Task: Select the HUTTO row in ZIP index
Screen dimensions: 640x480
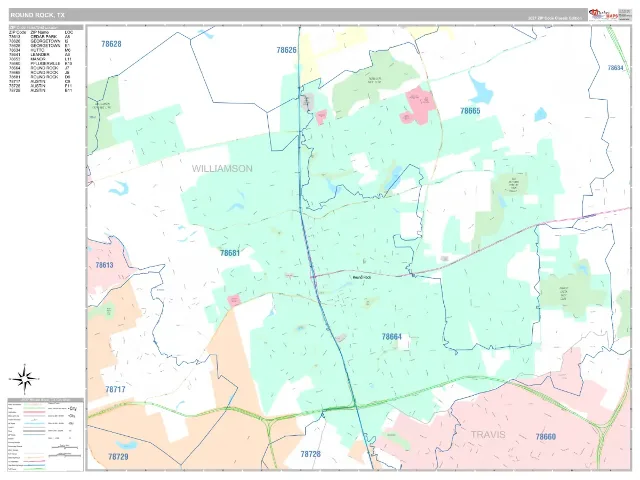Action: click(x=40, y=50)
